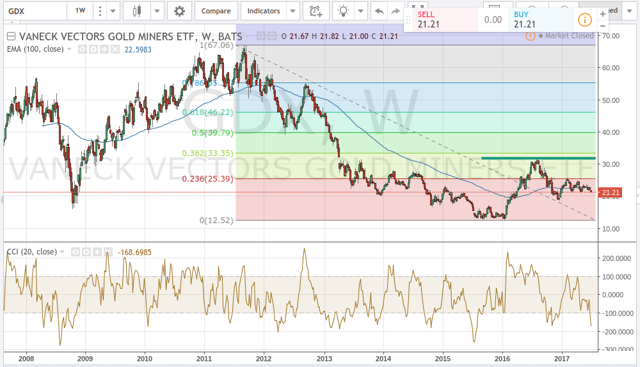The image size is (640, 367).
Task: Open the EMA (100, close) legend dropdown
Action: coord(69,49)
